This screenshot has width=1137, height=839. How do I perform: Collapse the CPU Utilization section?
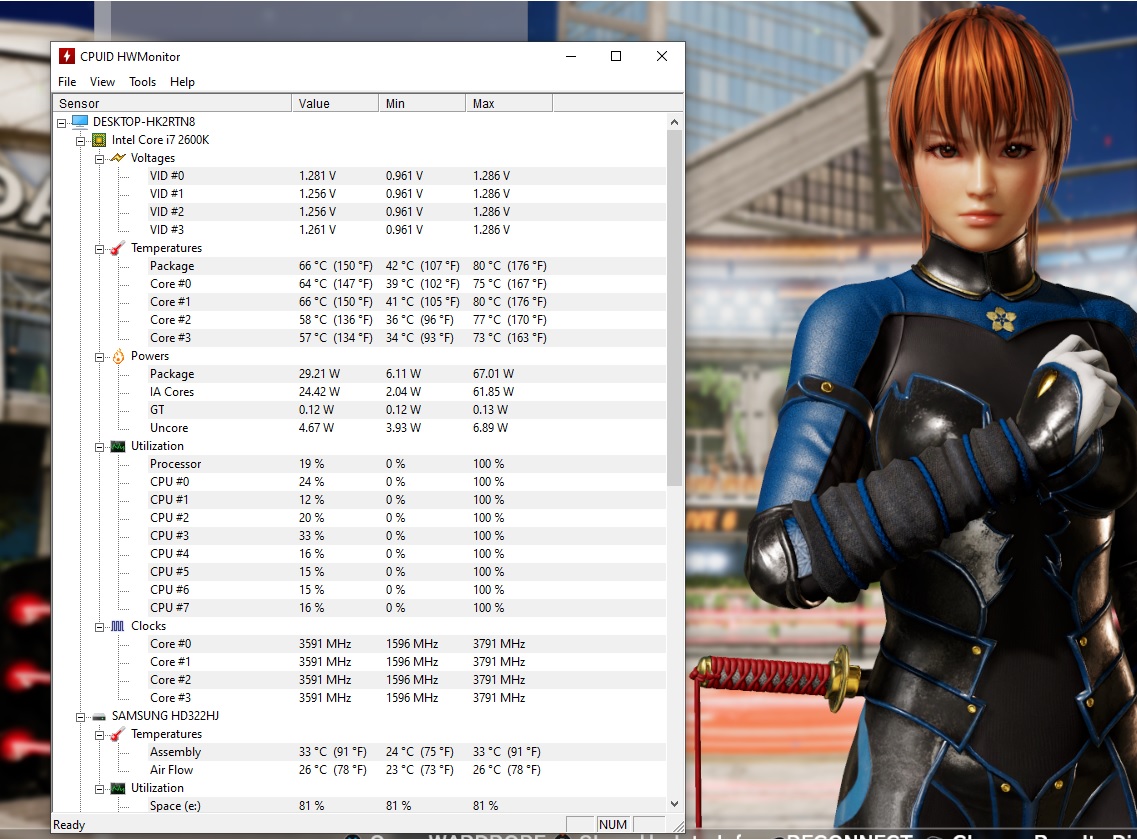(99, 447)
